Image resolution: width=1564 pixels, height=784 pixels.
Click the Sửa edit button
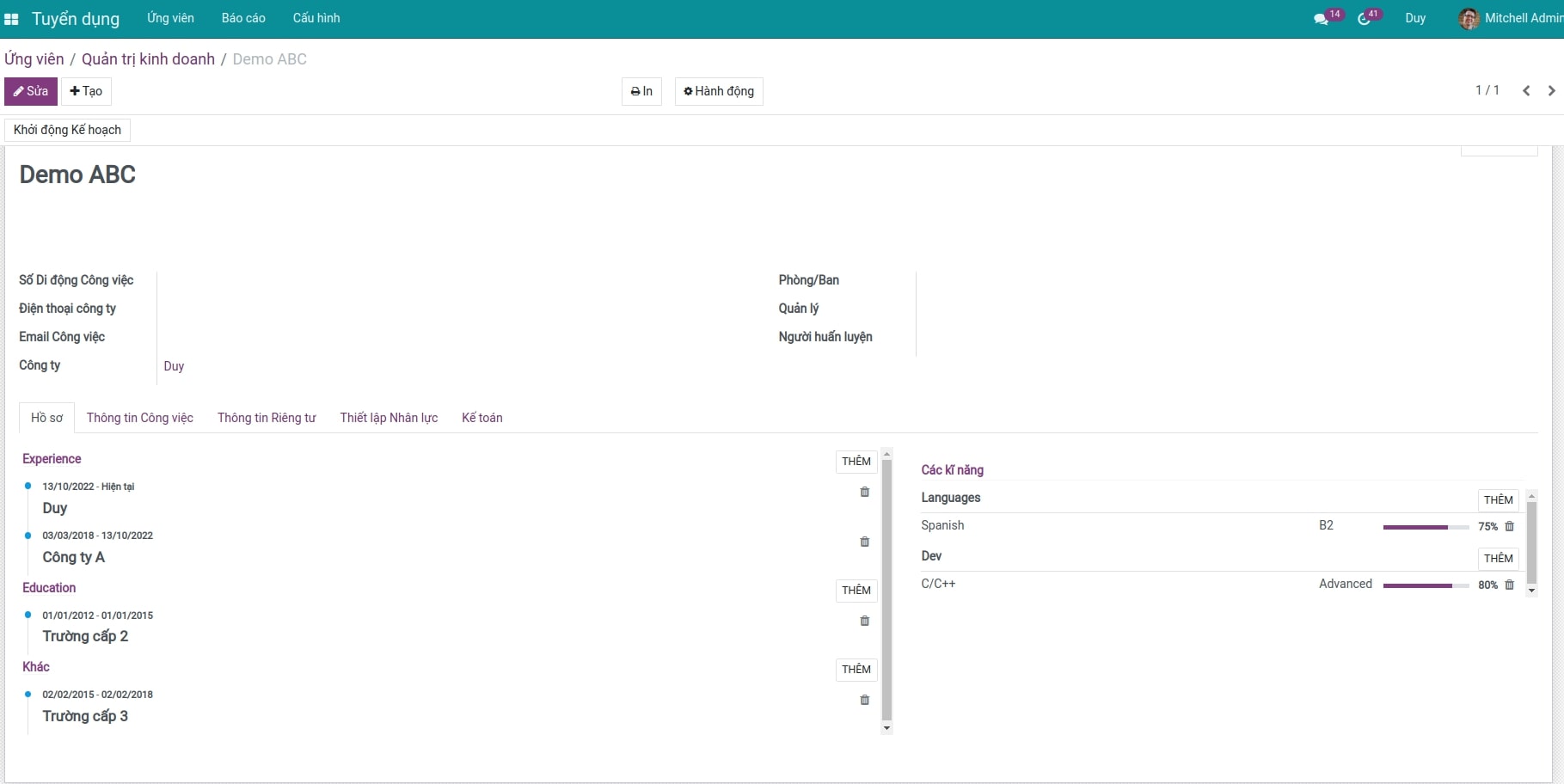tap(31, 91)
